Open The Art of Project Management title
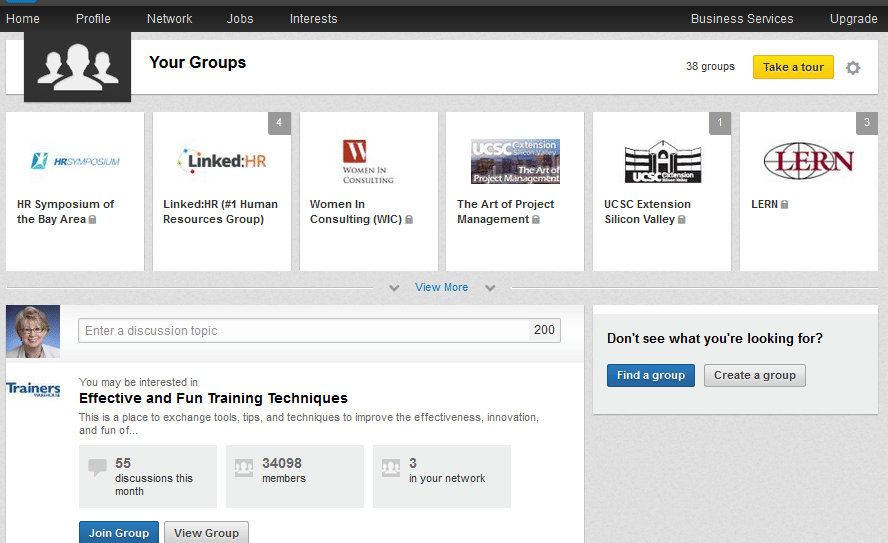The height and width of the screenshot is (543, 888). [x=505, y=212]
